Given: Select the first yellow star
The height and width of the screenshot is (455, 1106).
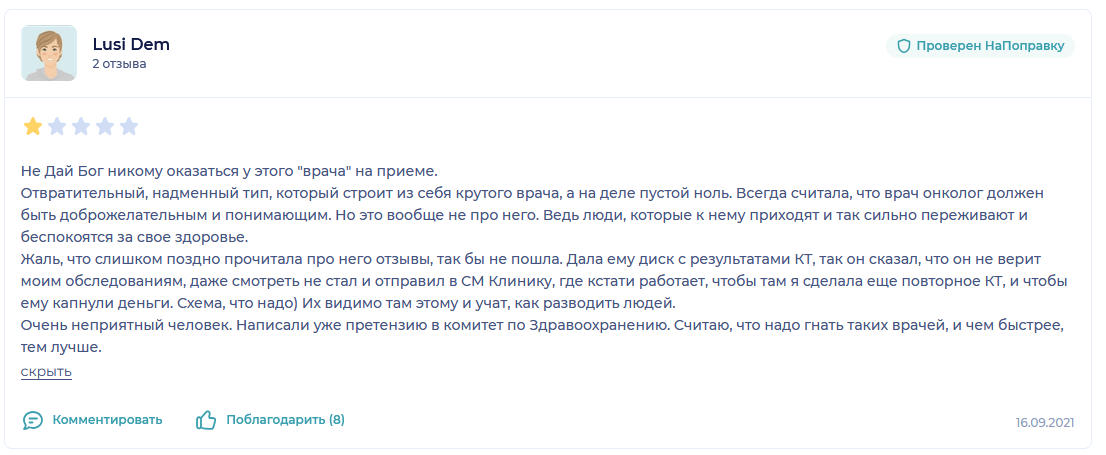Looking at the screenshot, I should click(x=32, y=127).
